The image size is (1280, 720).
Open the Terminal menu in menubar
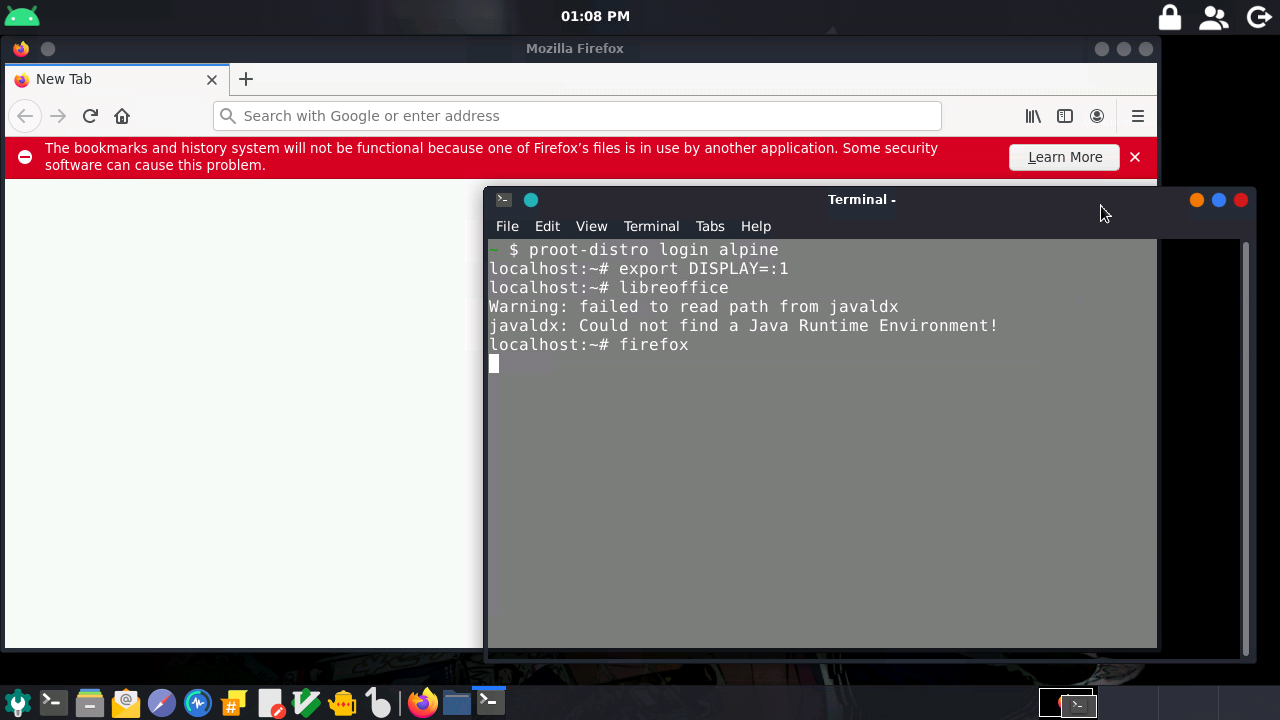point(651,226)
